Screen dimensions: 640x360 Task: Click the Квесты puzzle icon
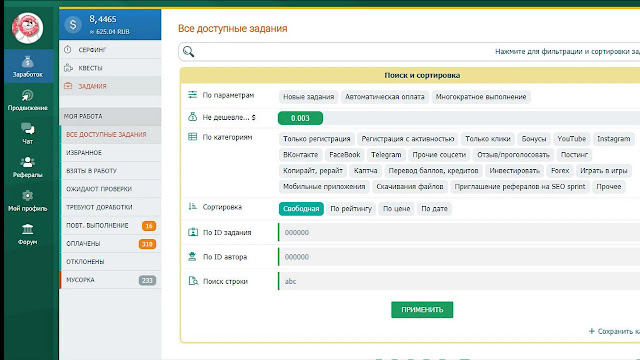(68, 68)
